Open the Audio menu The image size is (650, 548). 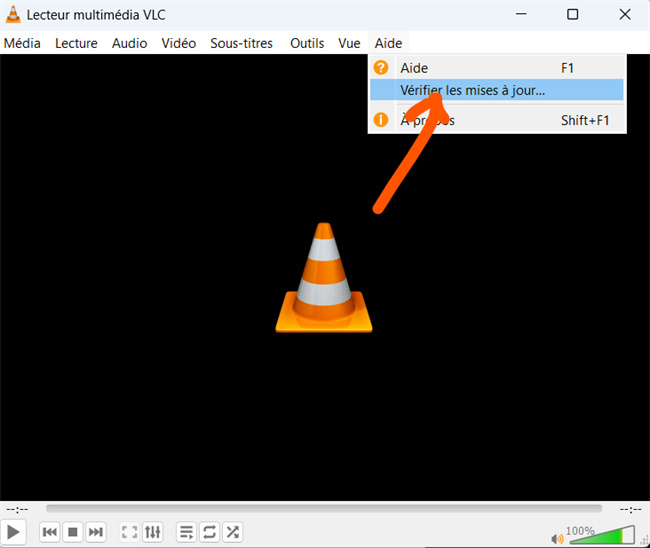[129, 43]
